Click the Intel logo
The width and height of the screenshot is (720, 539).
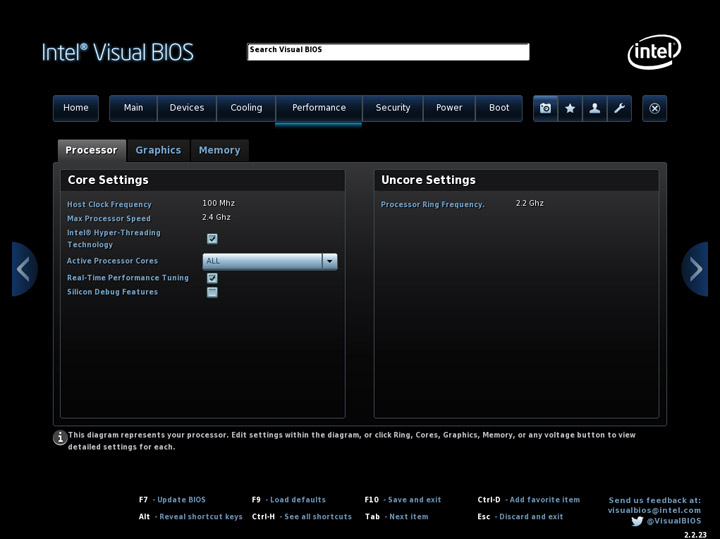tap(654, 52)
